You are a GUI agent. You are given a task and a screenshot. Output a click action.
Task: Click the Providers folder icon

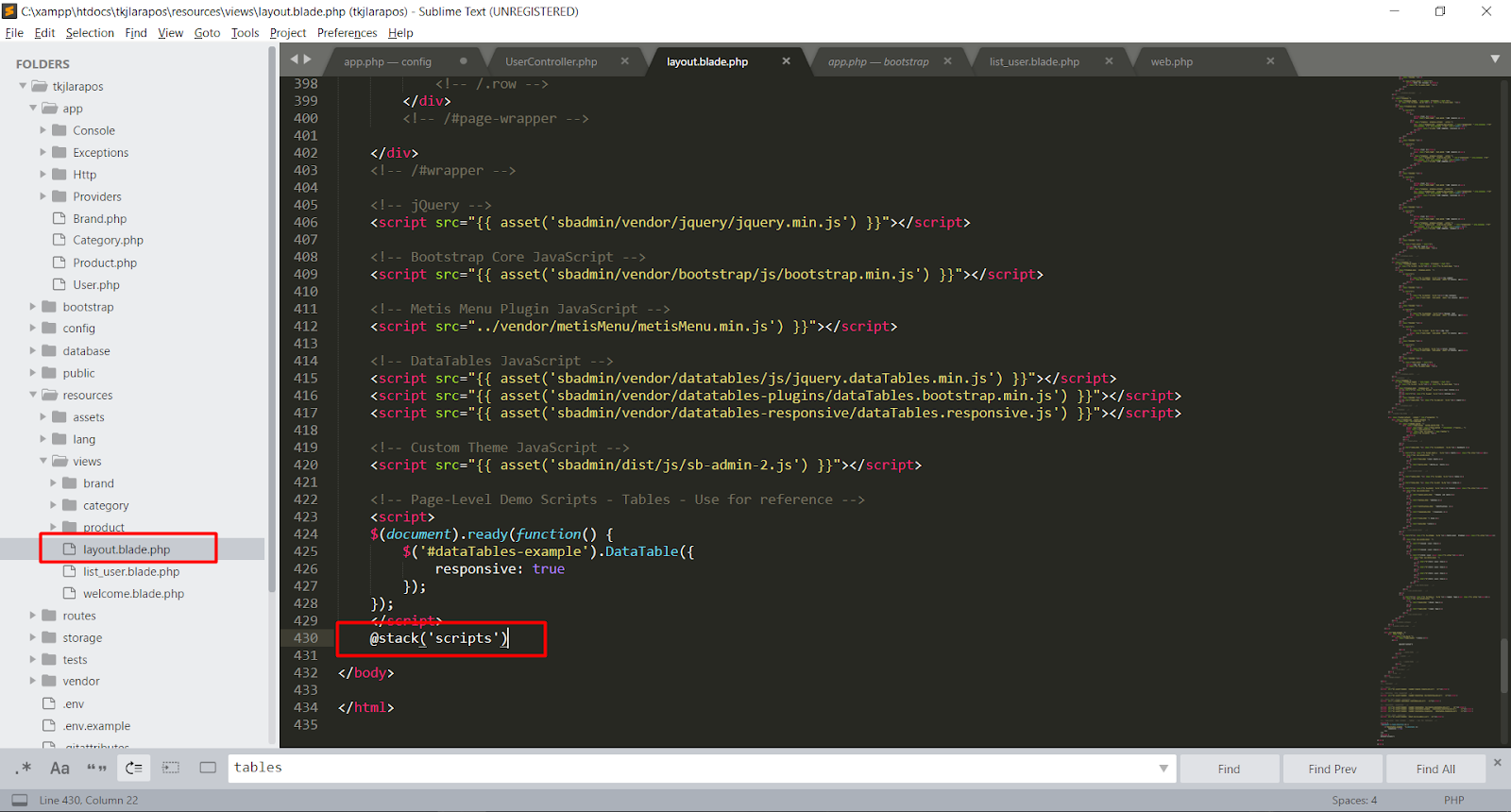(x=59, y=196)
